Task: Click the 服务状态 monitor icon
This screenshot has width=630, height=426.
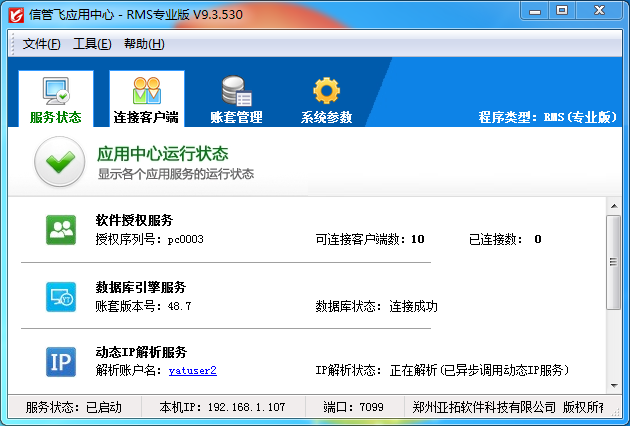Action: [x=55, y=91]
